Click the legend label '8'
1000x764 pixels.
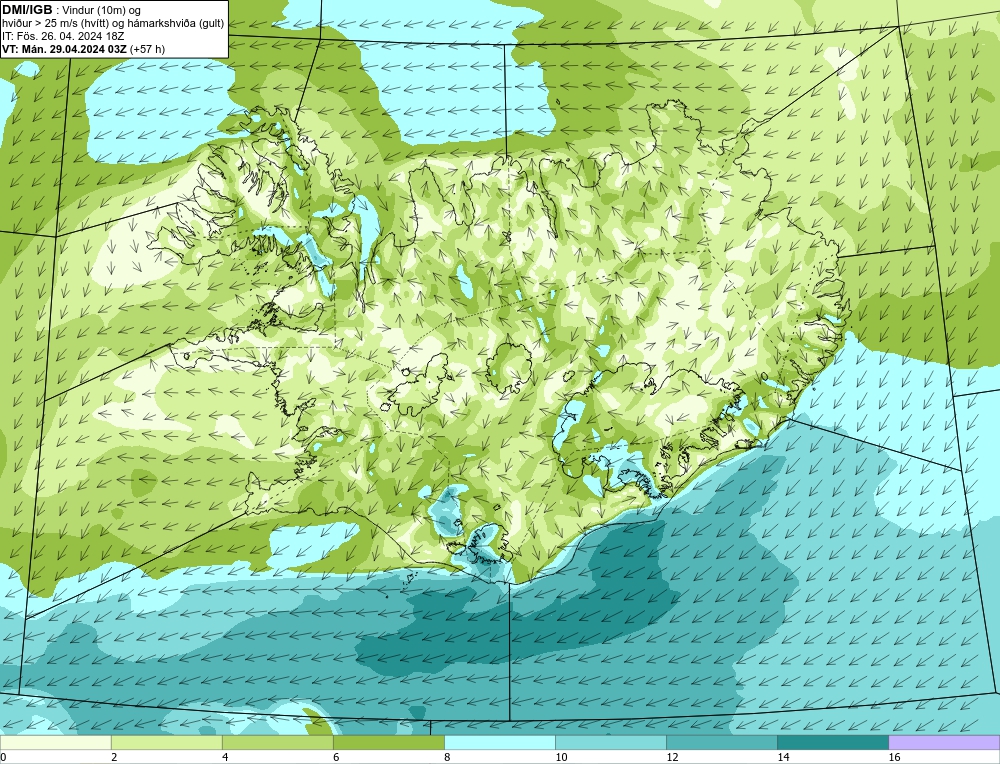point(447,757)
